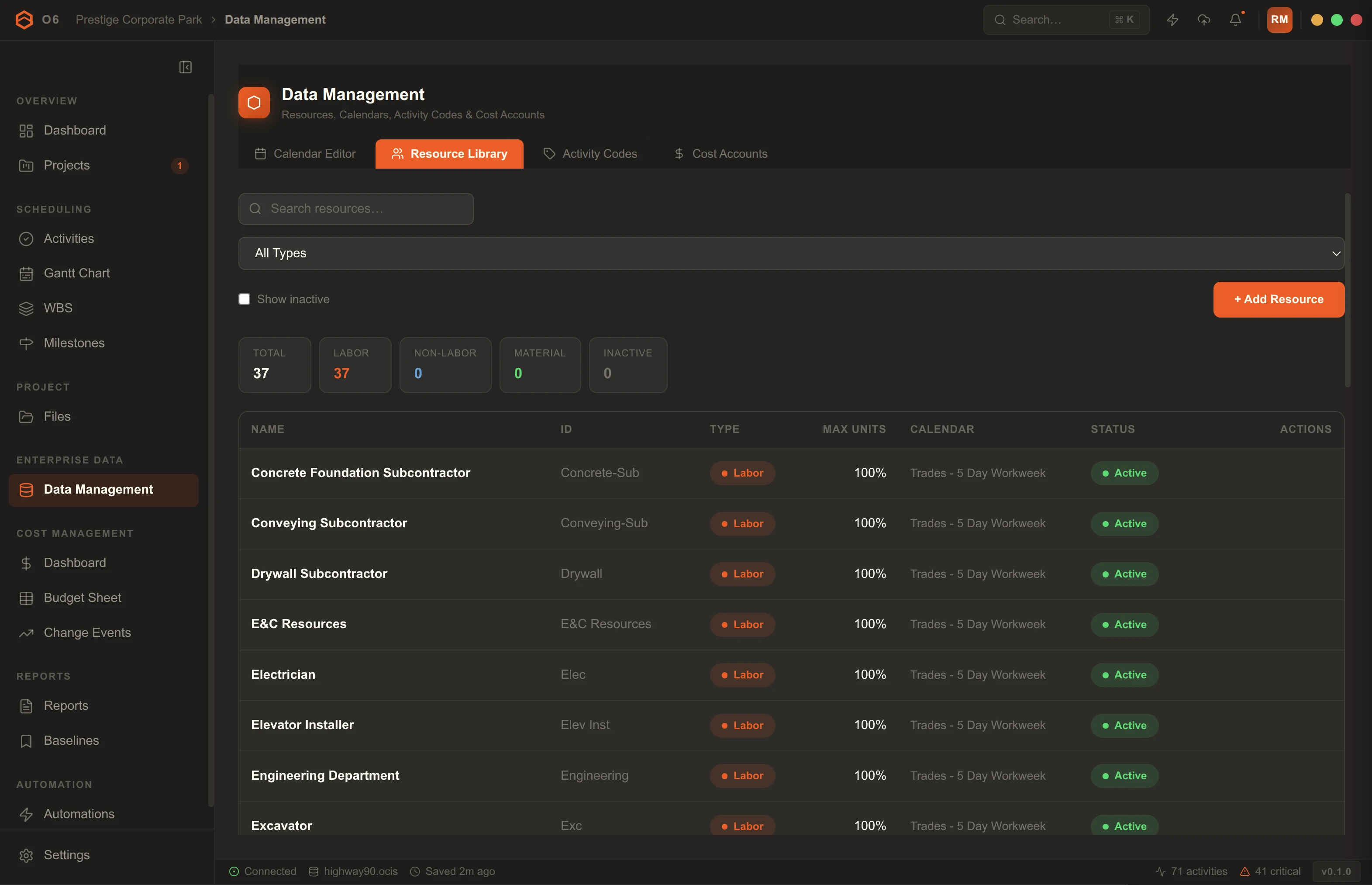
Task: Click the Add Resource button
Action: [1279, 299]
